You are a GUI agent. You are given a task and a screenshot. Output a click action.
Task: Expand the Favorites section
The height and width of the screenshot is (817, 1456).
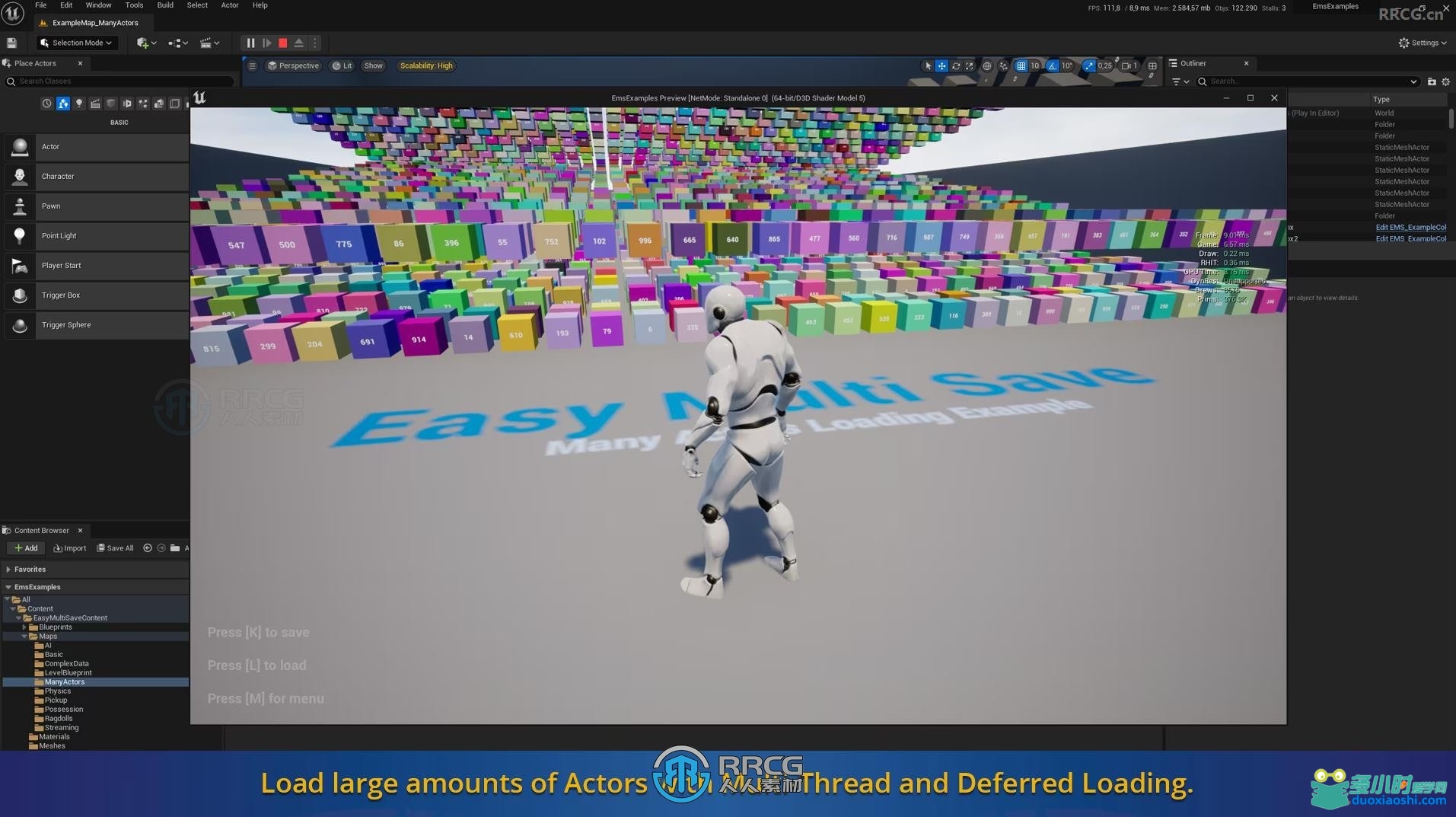(8, 570)
